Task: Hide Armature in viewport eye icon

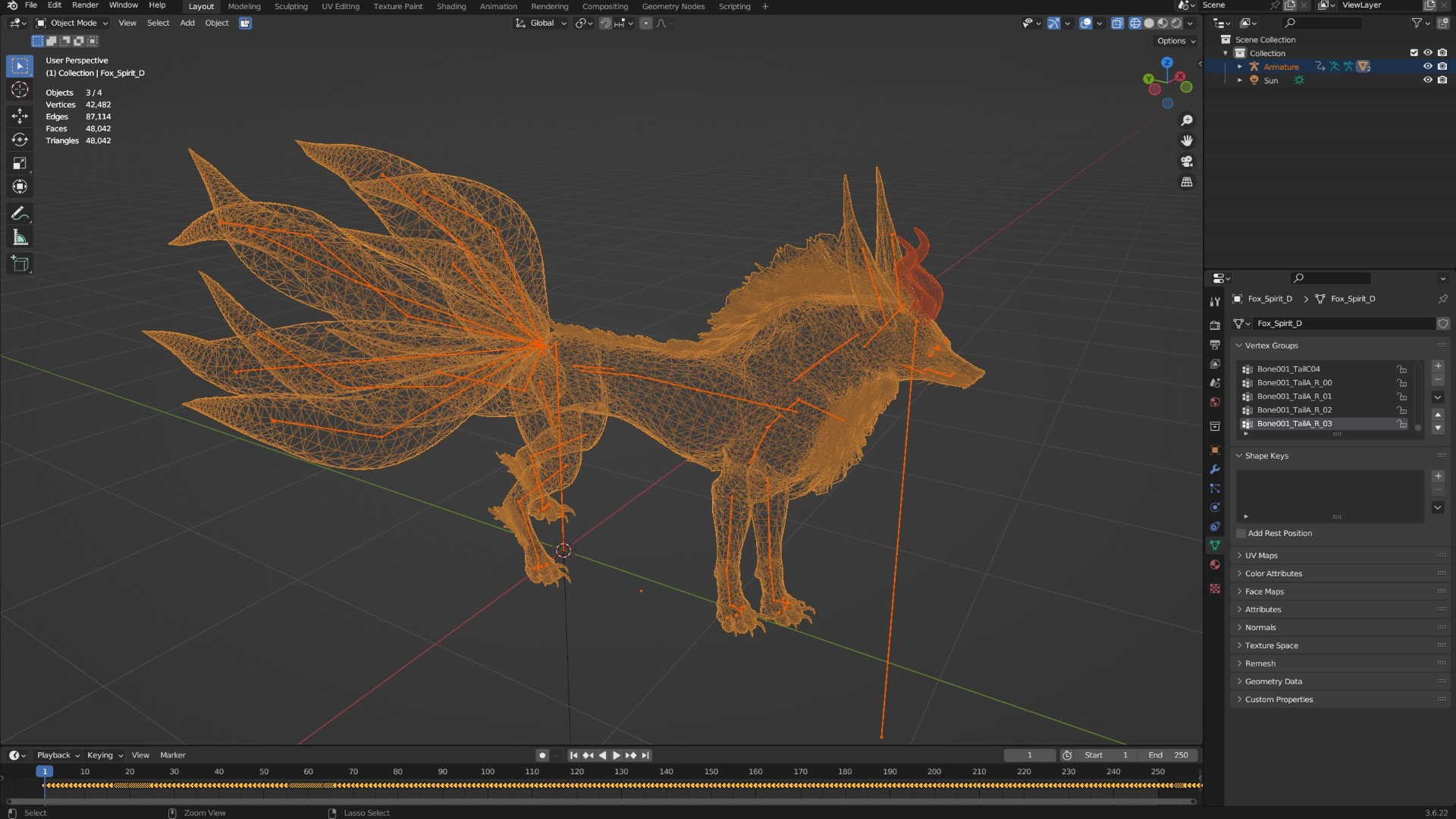Action: (1427, 67)
